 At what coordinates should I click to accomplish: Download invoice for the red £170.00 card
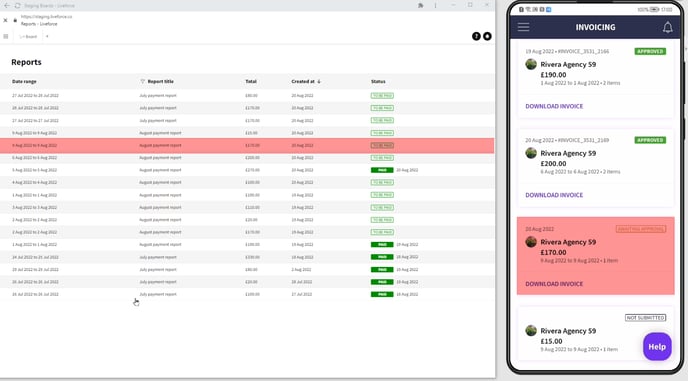[554, 284]
